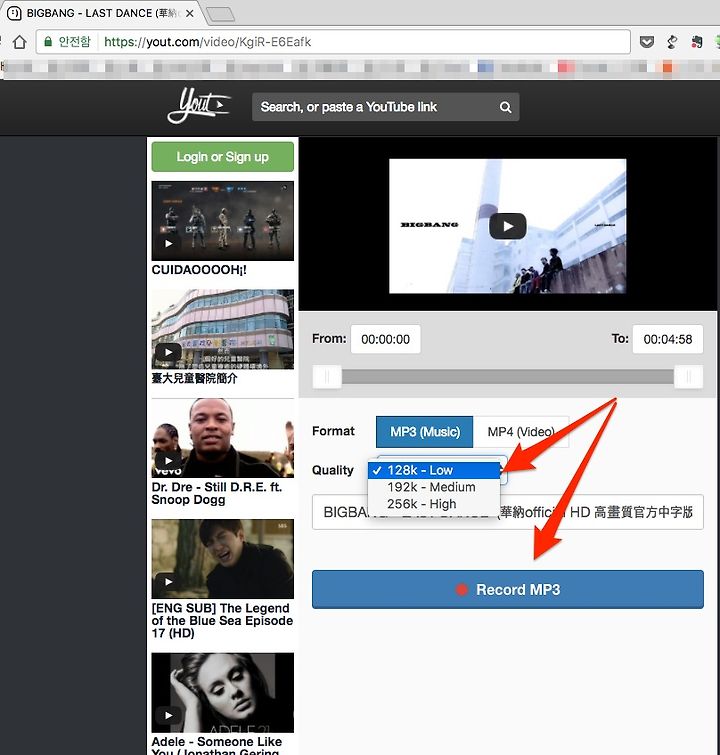
Task: Click the left trim slider handle
Action: click(x=327, y=377)
